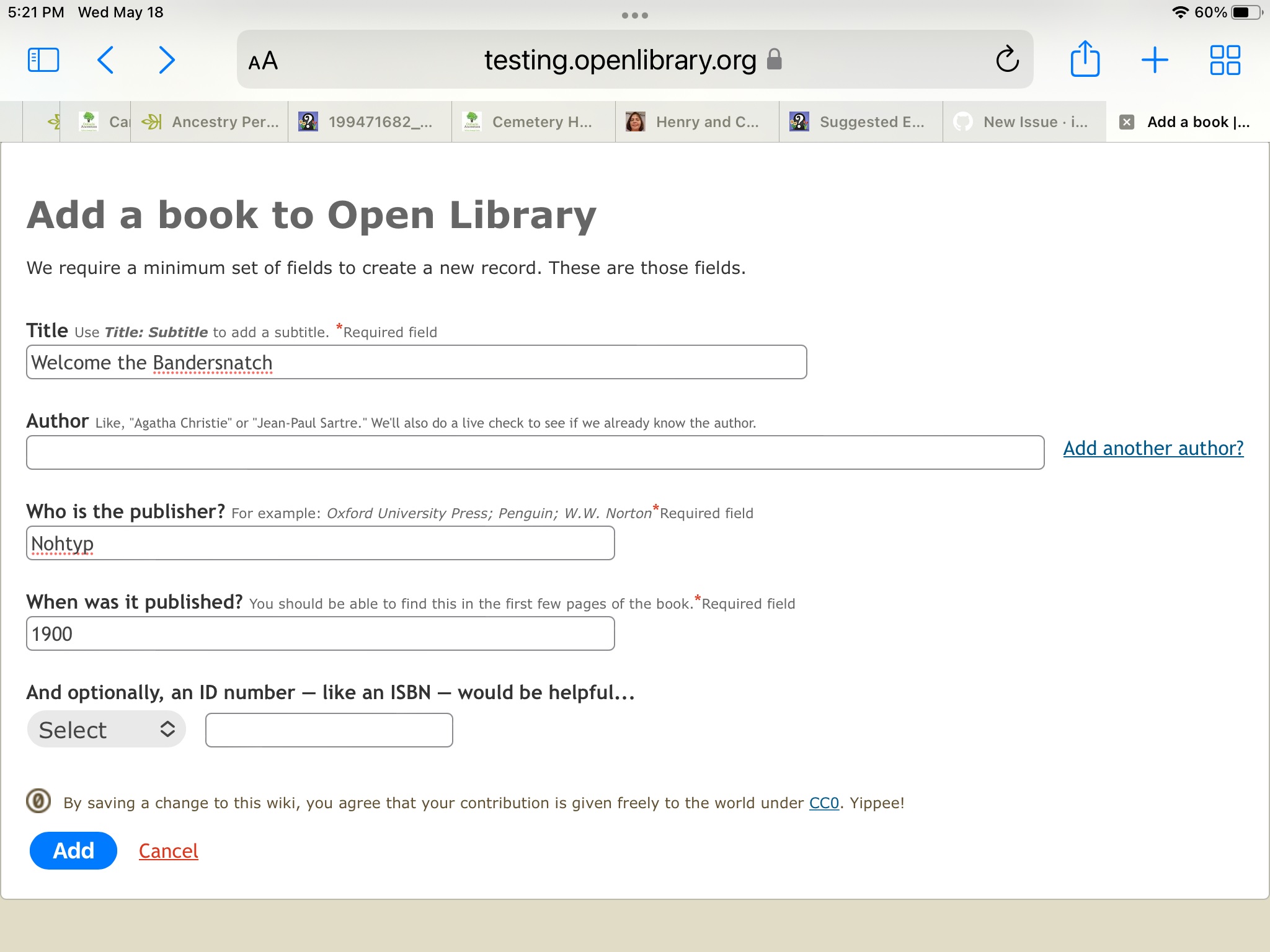Click the publish date field showing 1900
The width and height of the screenshot is (1270, 952).
(321, 633)
